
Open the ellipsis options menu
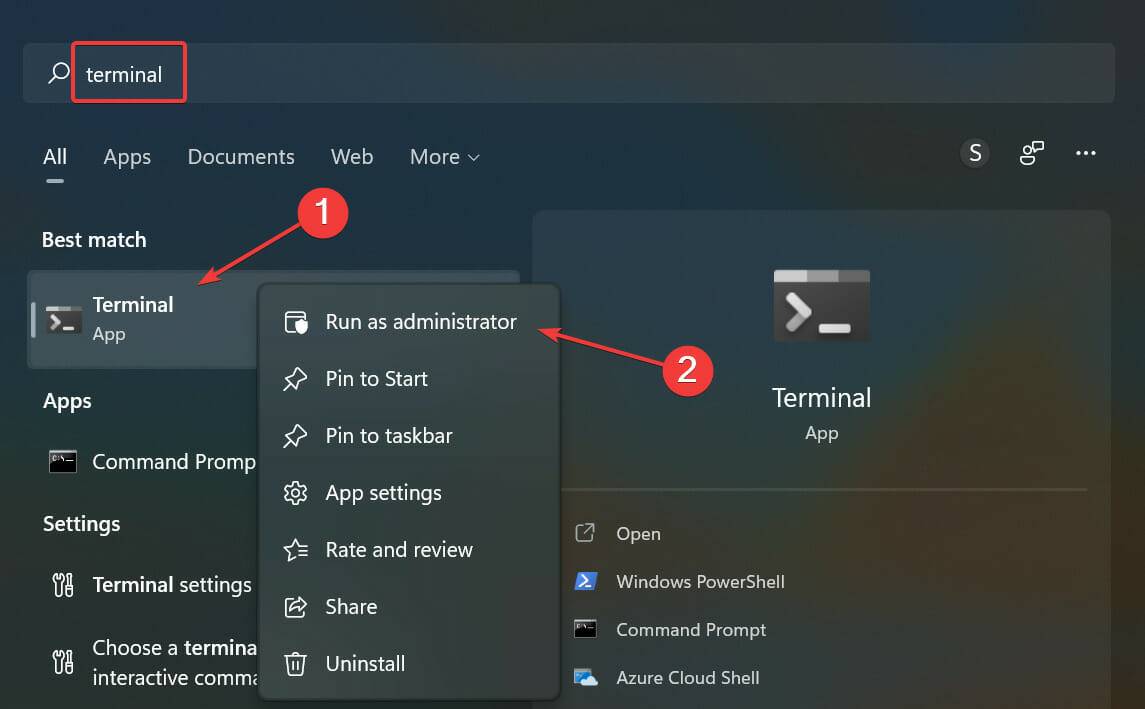1086,153
